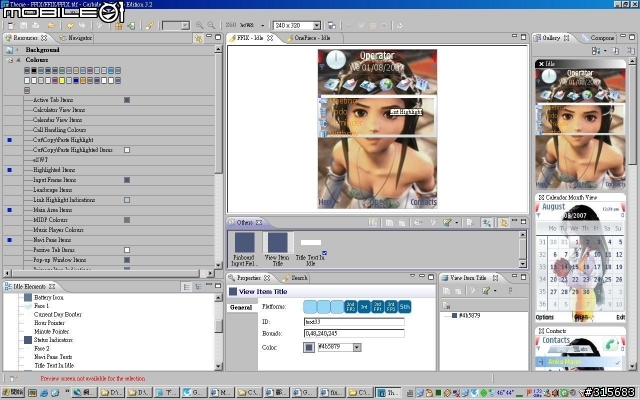Image resolution: width=640 pixels, height=400 pixels.
Task: Click the Redo arrow toolbar icon
Action: [x=82, y=26]
